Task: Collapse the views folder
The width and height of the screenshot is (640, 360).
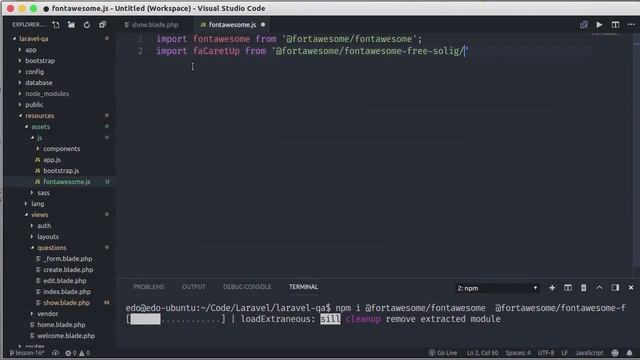Action: (40, 215)
